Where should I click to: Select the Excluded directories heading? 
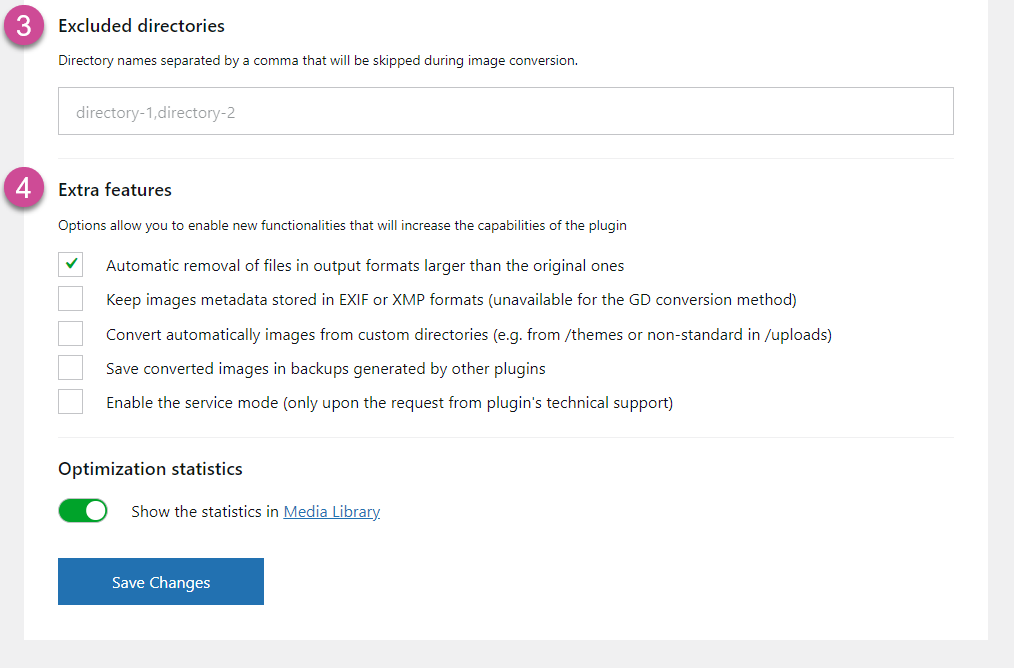pyautogui.click(x=142, y=26)
